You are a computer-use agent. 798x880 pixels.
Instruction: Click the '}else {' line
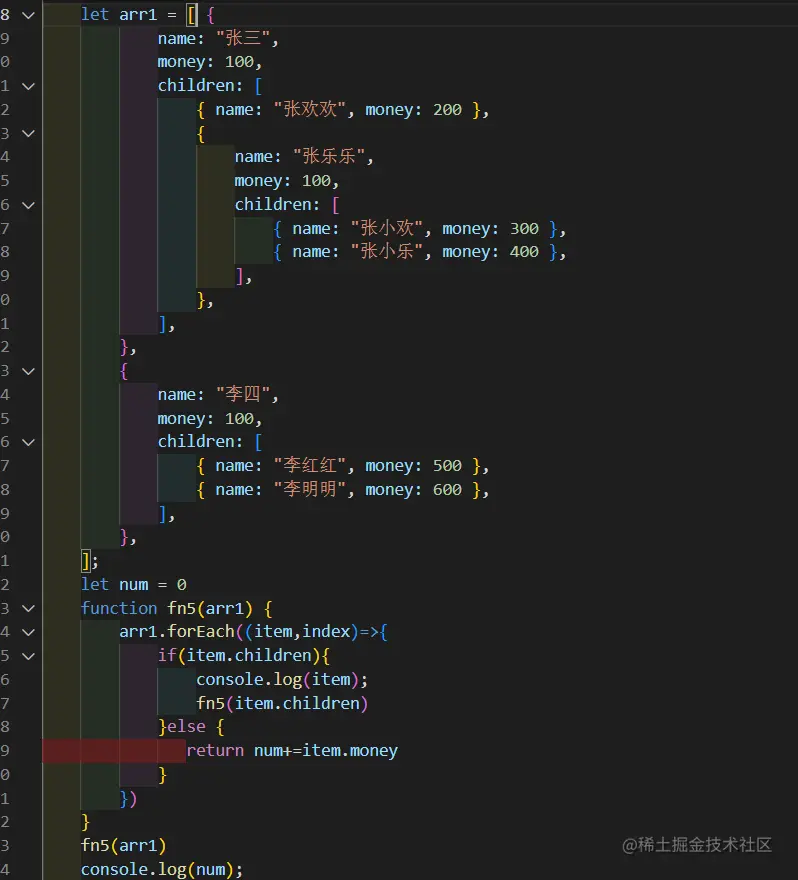tap(191, 727)
